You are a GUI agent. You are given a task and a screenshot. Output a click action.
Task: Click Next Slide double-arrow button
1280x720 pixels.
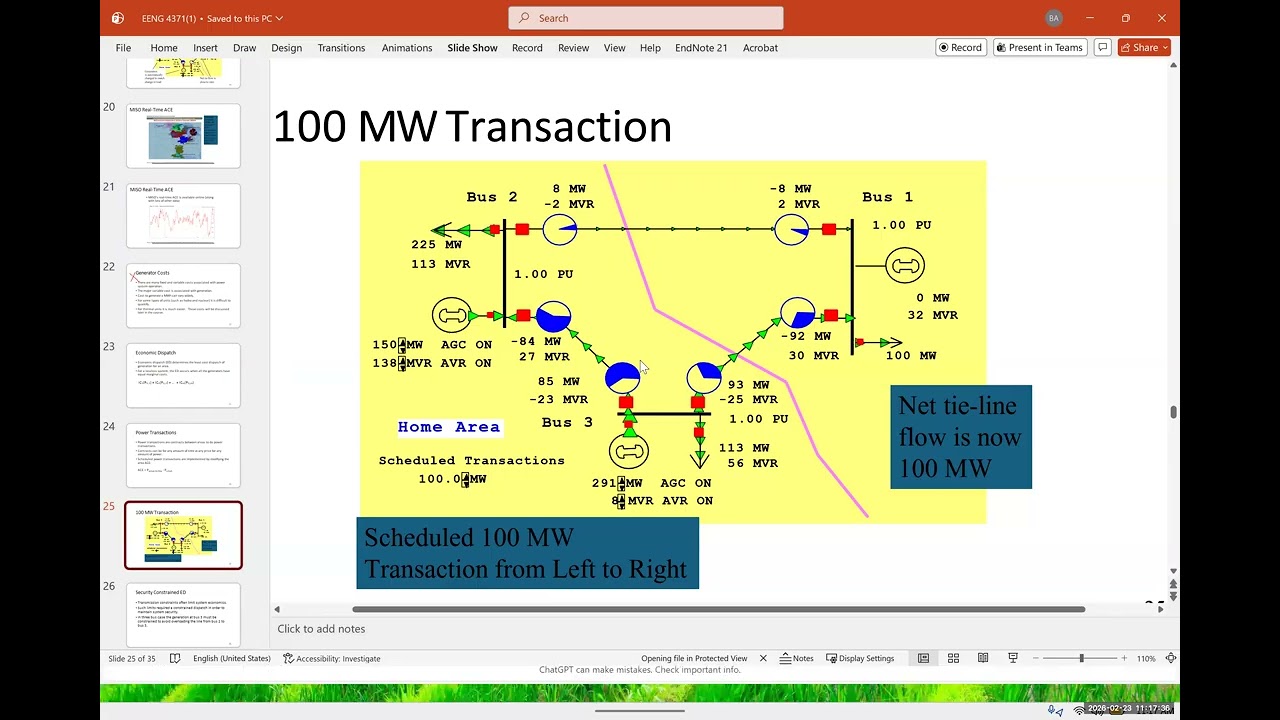(1173, 596)
